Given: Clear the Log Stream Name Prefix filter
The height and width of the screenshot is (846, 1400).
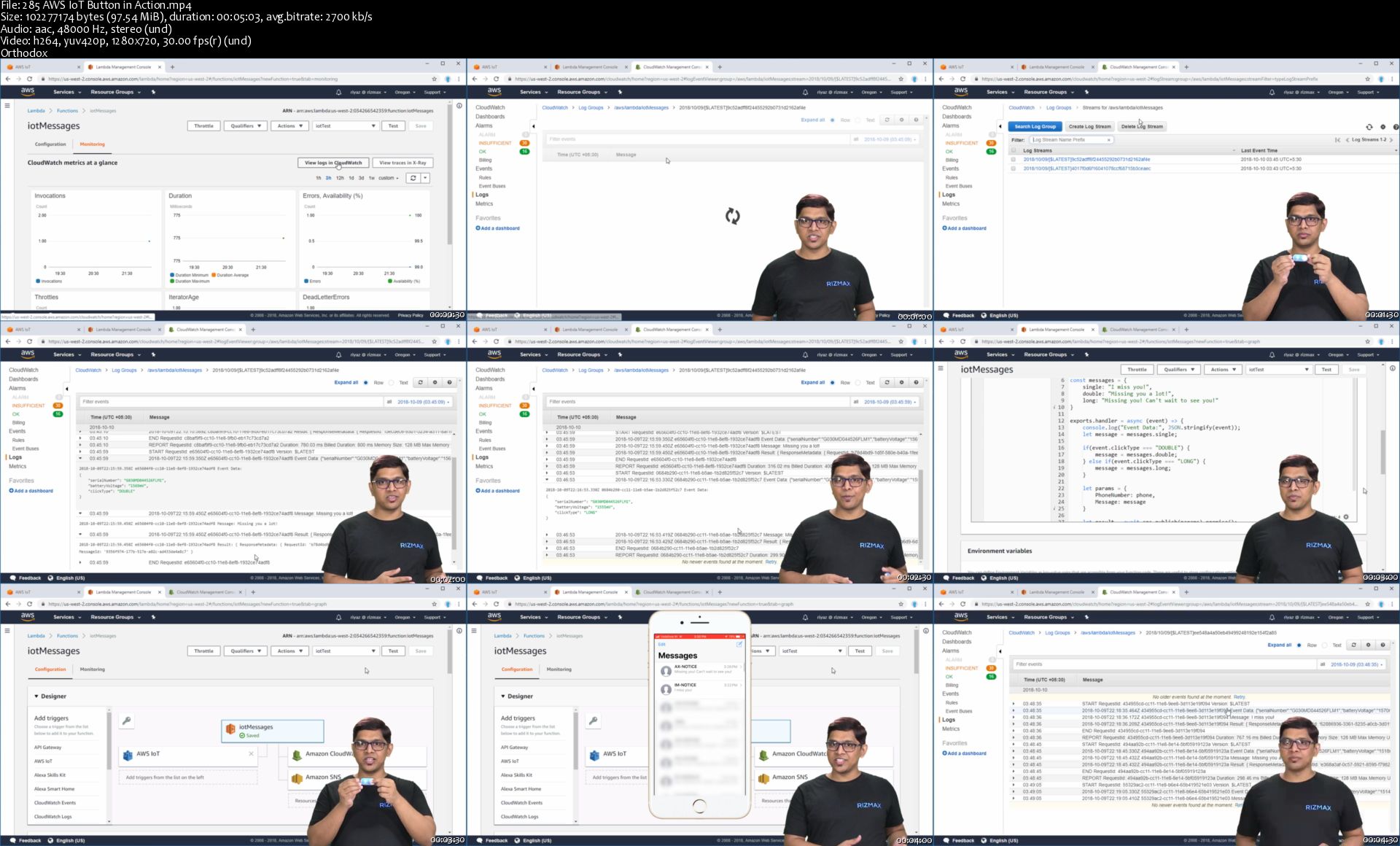Looking at the screenshot, I should pos(1109,139).
